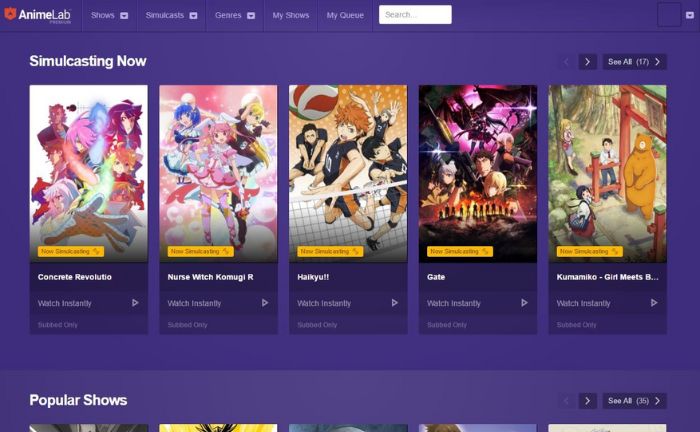Click Subbed Only under Nurse Witch Komugi R

point(188,325)
